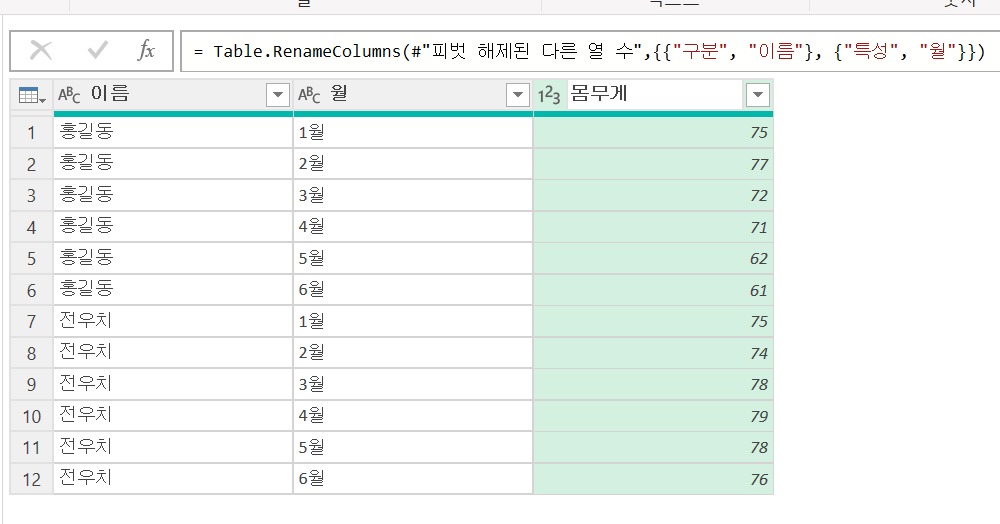Select row number 4

tap(31, 228)
